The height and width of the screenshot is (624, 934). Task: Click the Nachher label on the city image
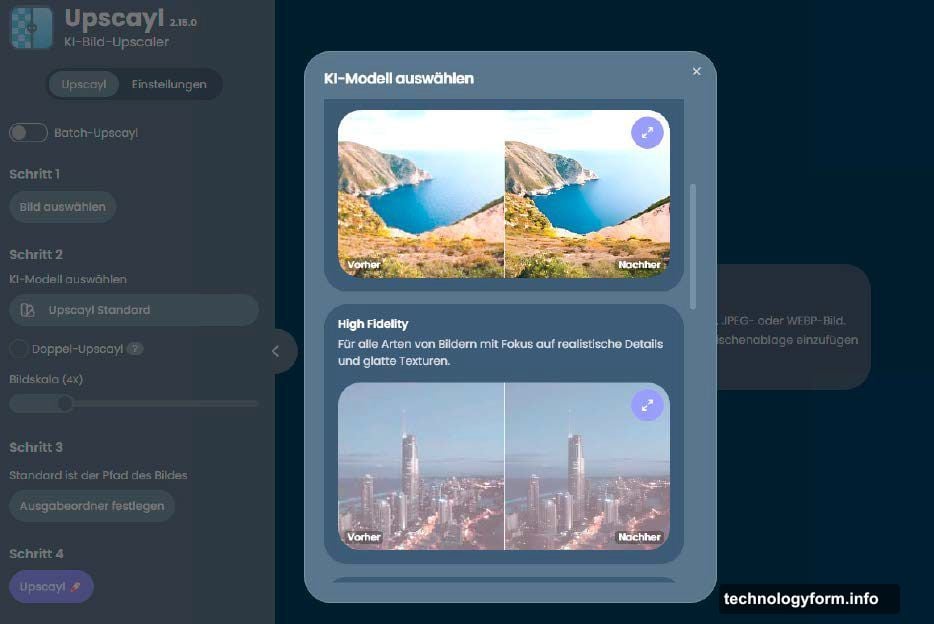(x=639, y=537)
